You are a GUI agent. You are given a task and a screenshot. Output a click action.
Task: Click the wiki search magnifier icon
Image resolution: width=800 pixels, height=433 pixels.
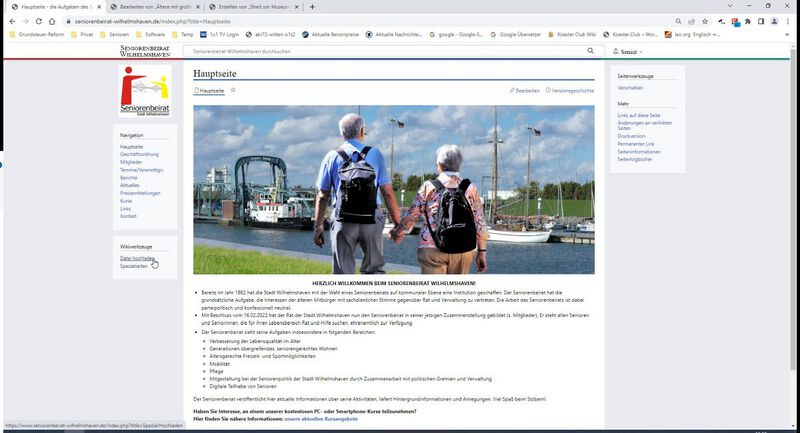pyautogui.click(x=590, y=51)
